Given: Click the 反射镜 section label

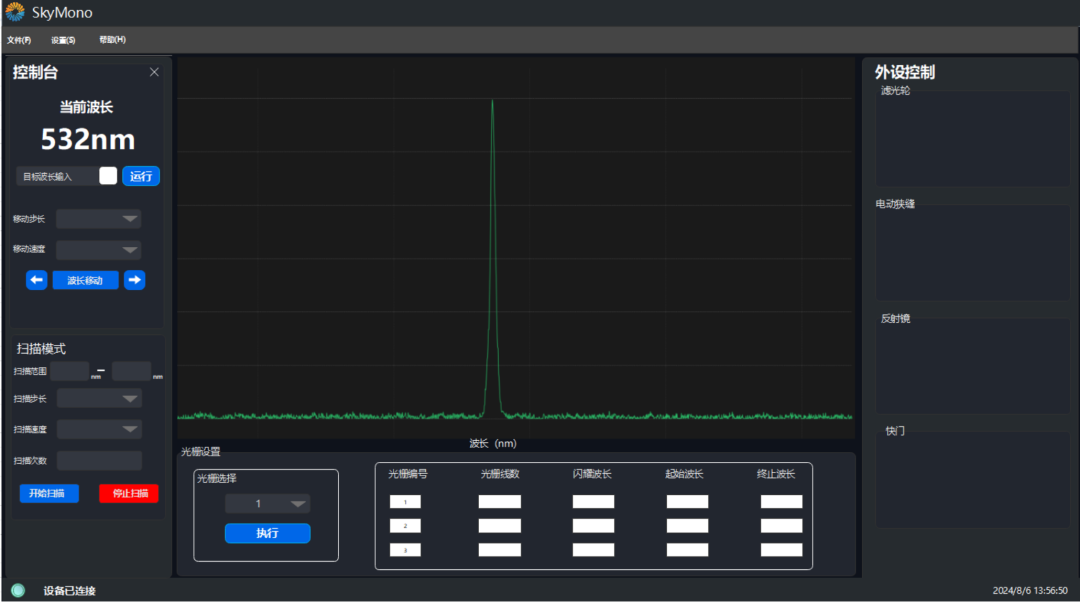Looking at the screenshot, I should (895, 318).
